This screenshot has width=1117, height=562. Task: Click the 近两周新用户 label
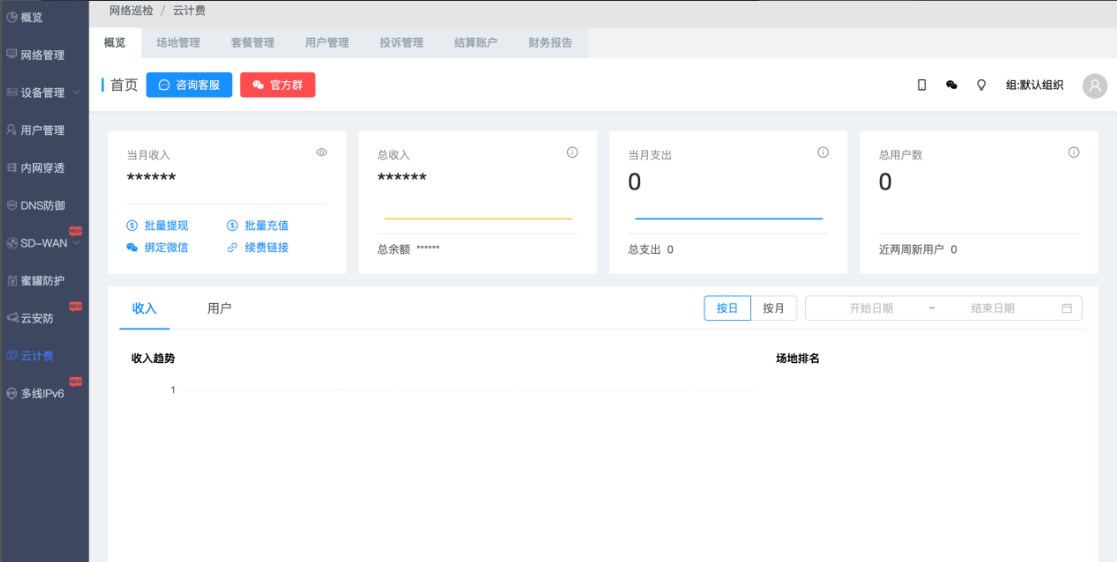pos(912,249)
